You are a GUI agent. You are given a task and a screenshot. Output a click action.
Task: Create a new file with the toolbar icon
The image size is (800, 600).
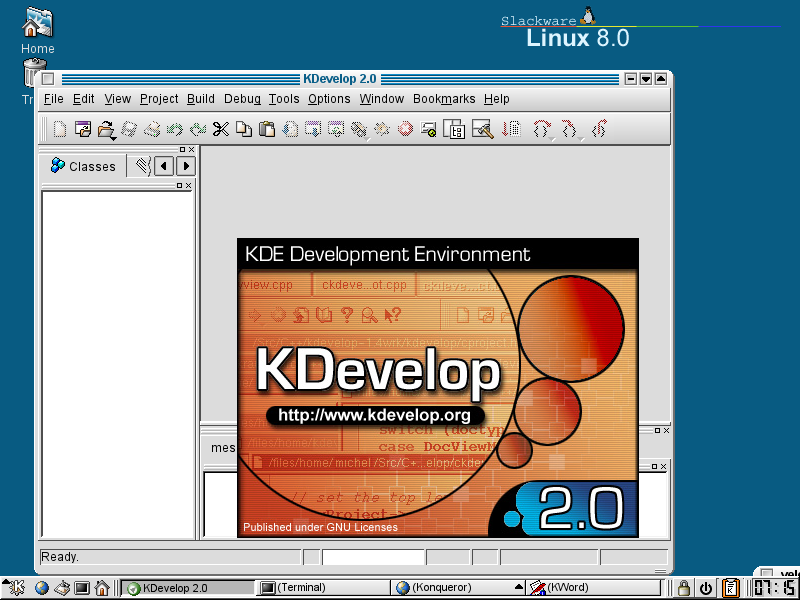point(60,129)
